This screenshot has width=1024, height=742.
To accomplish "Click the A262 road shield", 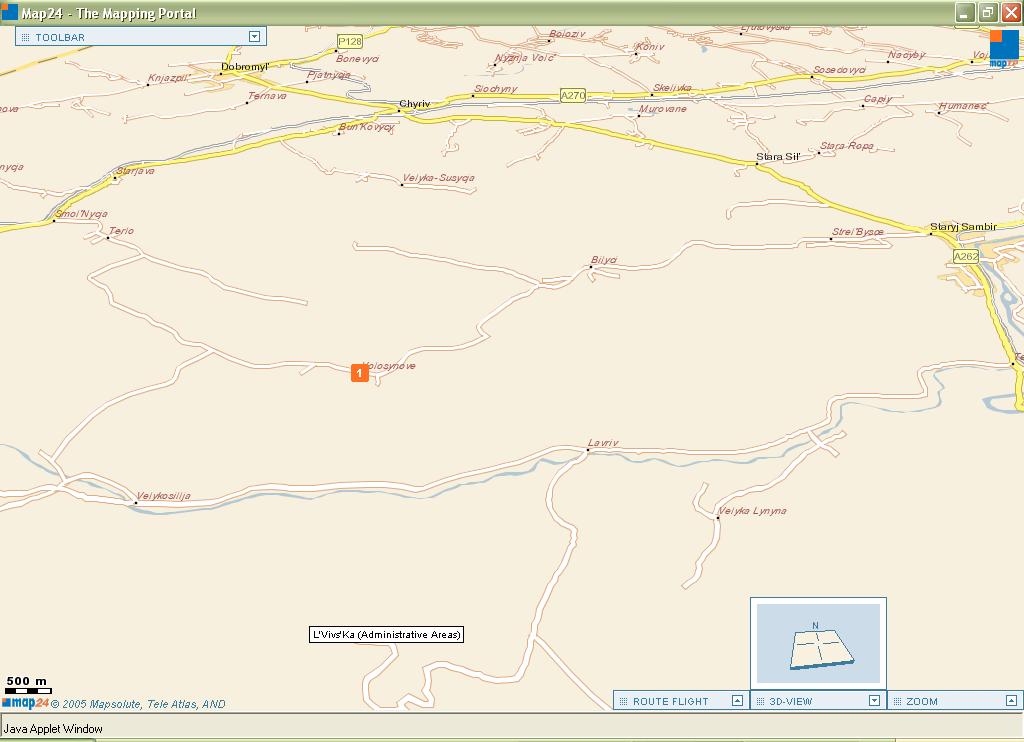I will click(965, 257).
